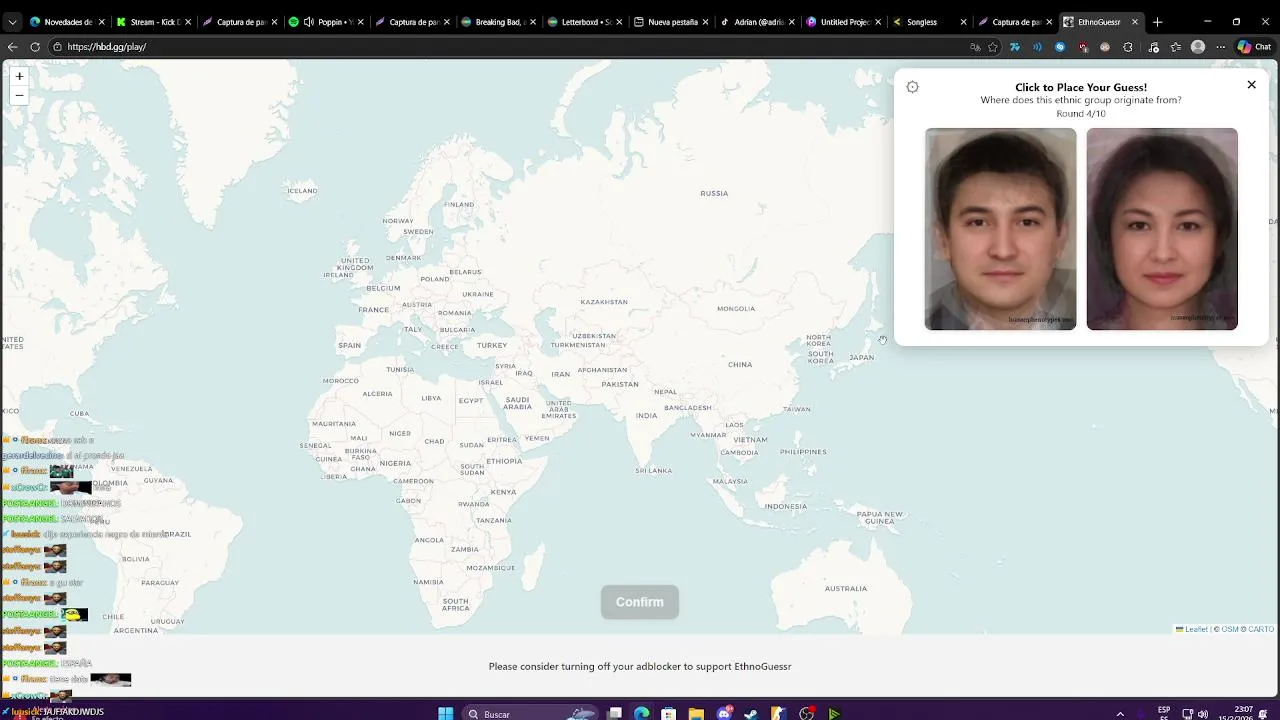This screenshot has height=720, width=1280.
Task: Mute audio icon on Poppin tab
Action: point(309,22)
